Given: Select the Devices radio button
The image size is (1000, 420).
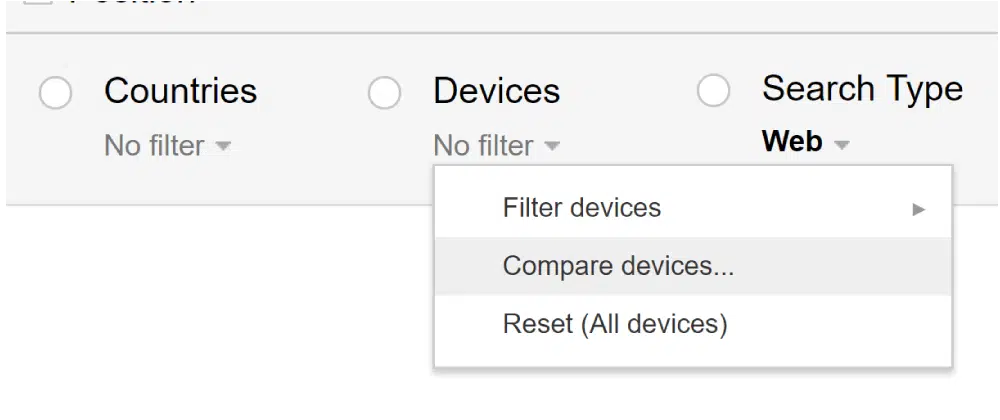Looking at the screenshot, I should [384, 93].
